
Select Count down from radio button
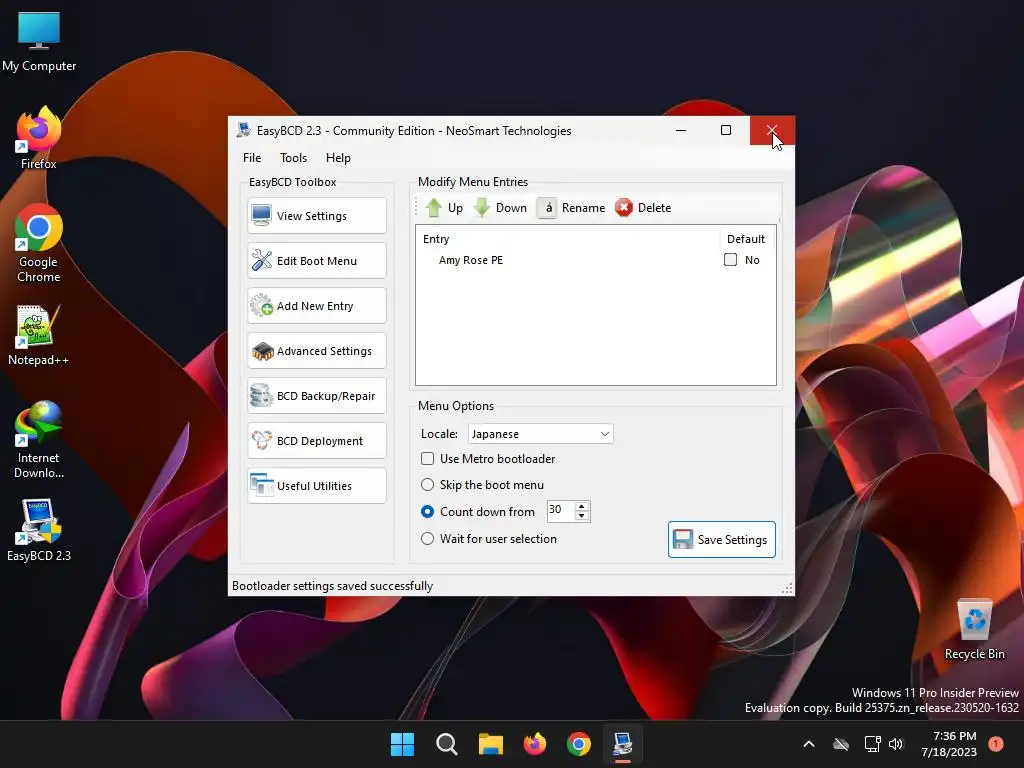(x=427, y=511)
